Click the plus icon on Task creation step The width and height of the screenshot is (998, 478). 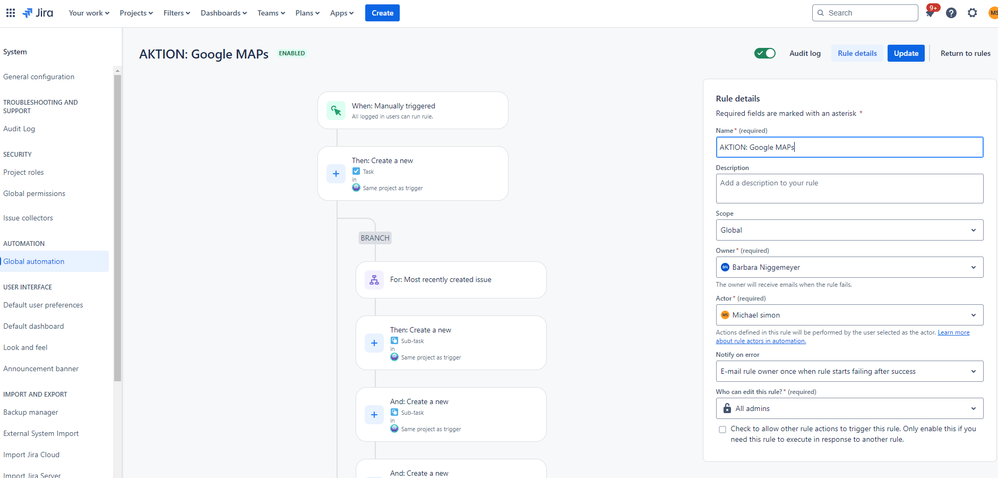pyautogui.click(x=336, y=173)
